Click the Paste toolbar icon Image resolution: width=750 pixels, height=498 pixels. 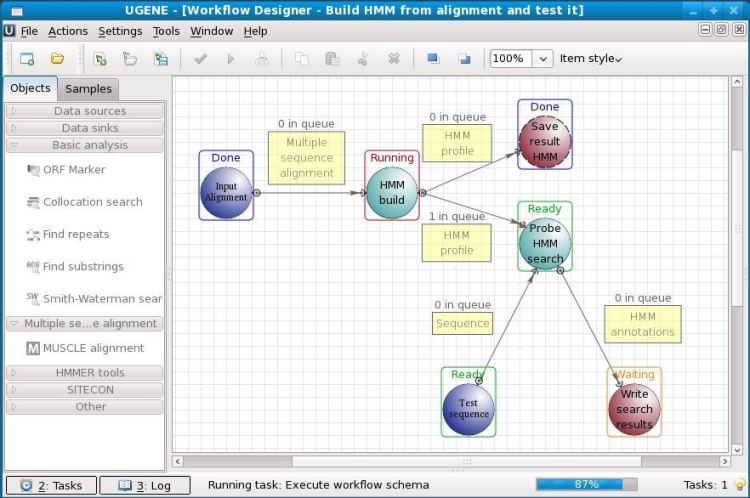pyautogui.click(x=332, y=59)
